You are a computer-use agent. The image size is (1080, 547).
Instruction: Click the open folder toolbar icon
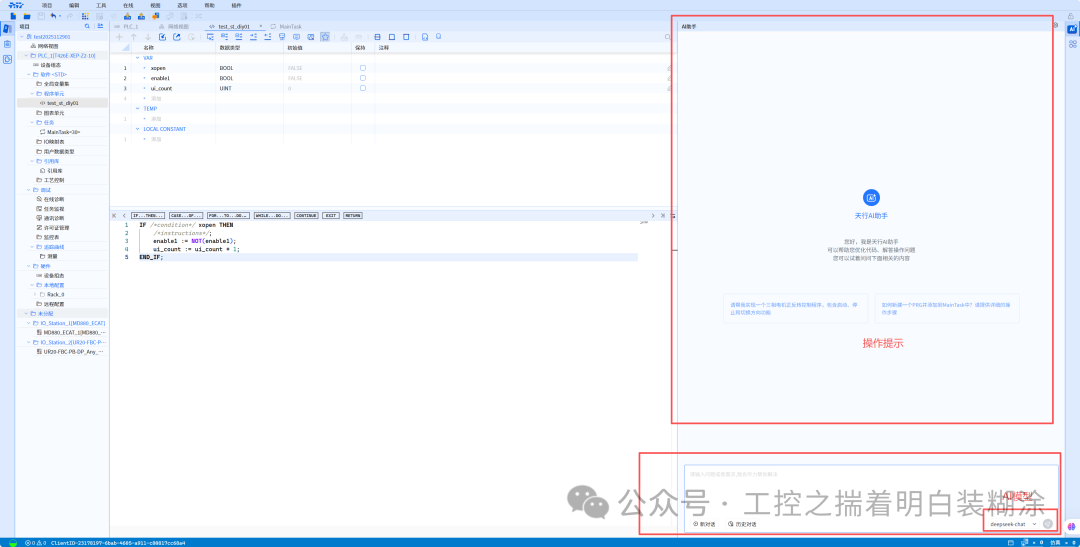pos(27,16)
